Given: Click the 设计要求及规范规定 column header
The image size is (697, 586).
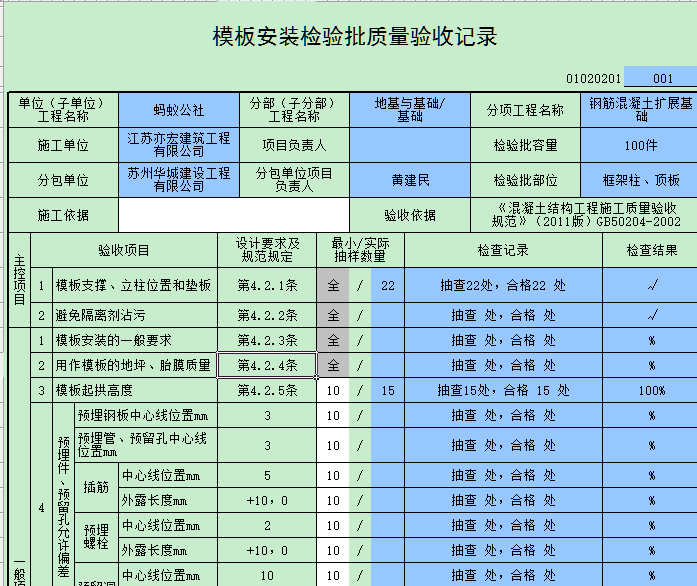Looking at the screenshot, I should pos(267,250).
